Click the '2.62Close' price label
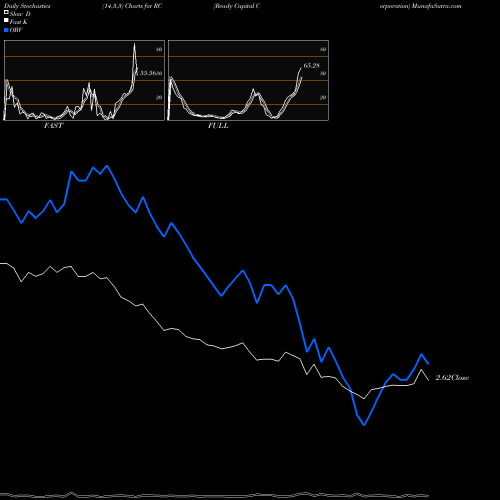This screenshot has height=500, width=500. coord(452,378)
